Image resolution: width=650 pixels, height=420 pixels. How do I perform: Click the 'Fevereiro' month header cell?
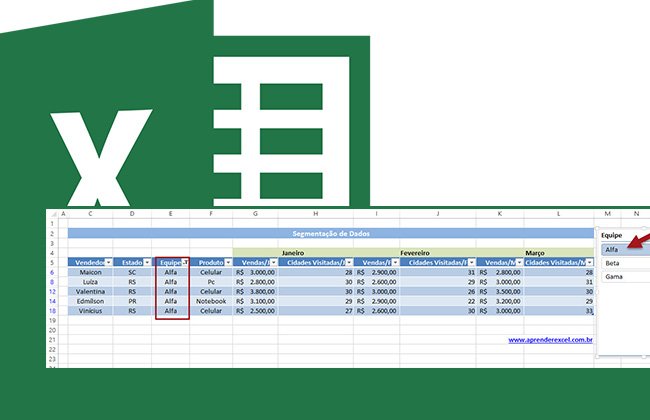(x=415, y=253)
